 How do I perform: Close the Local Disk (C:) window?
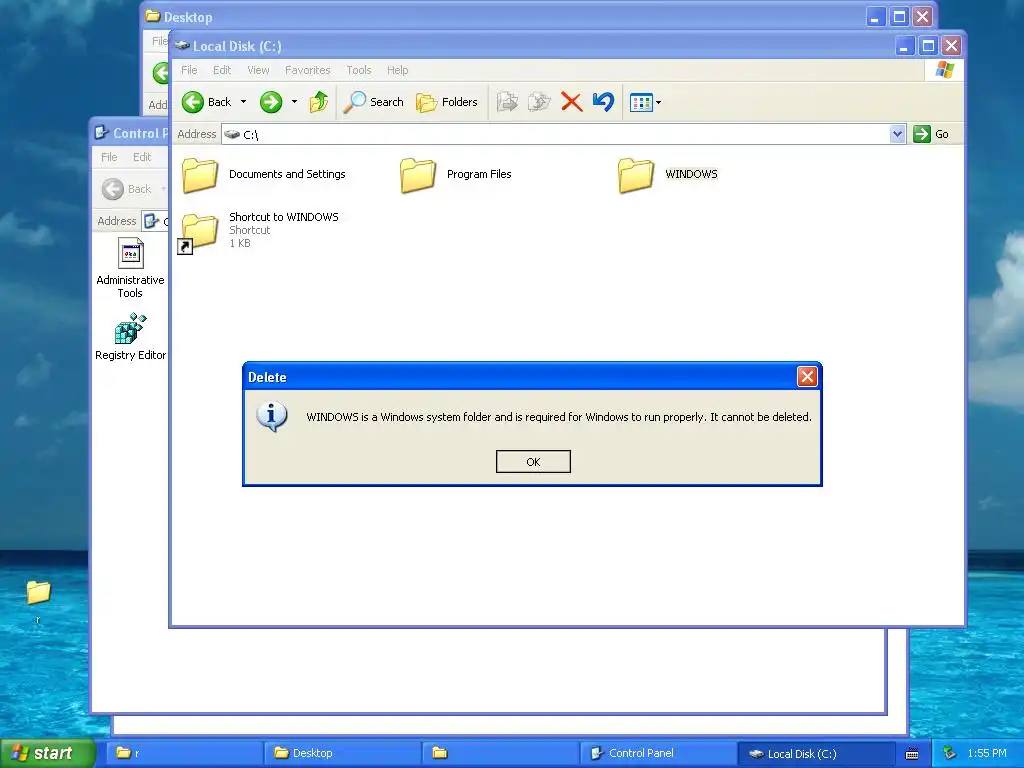[x=952, y=46]
